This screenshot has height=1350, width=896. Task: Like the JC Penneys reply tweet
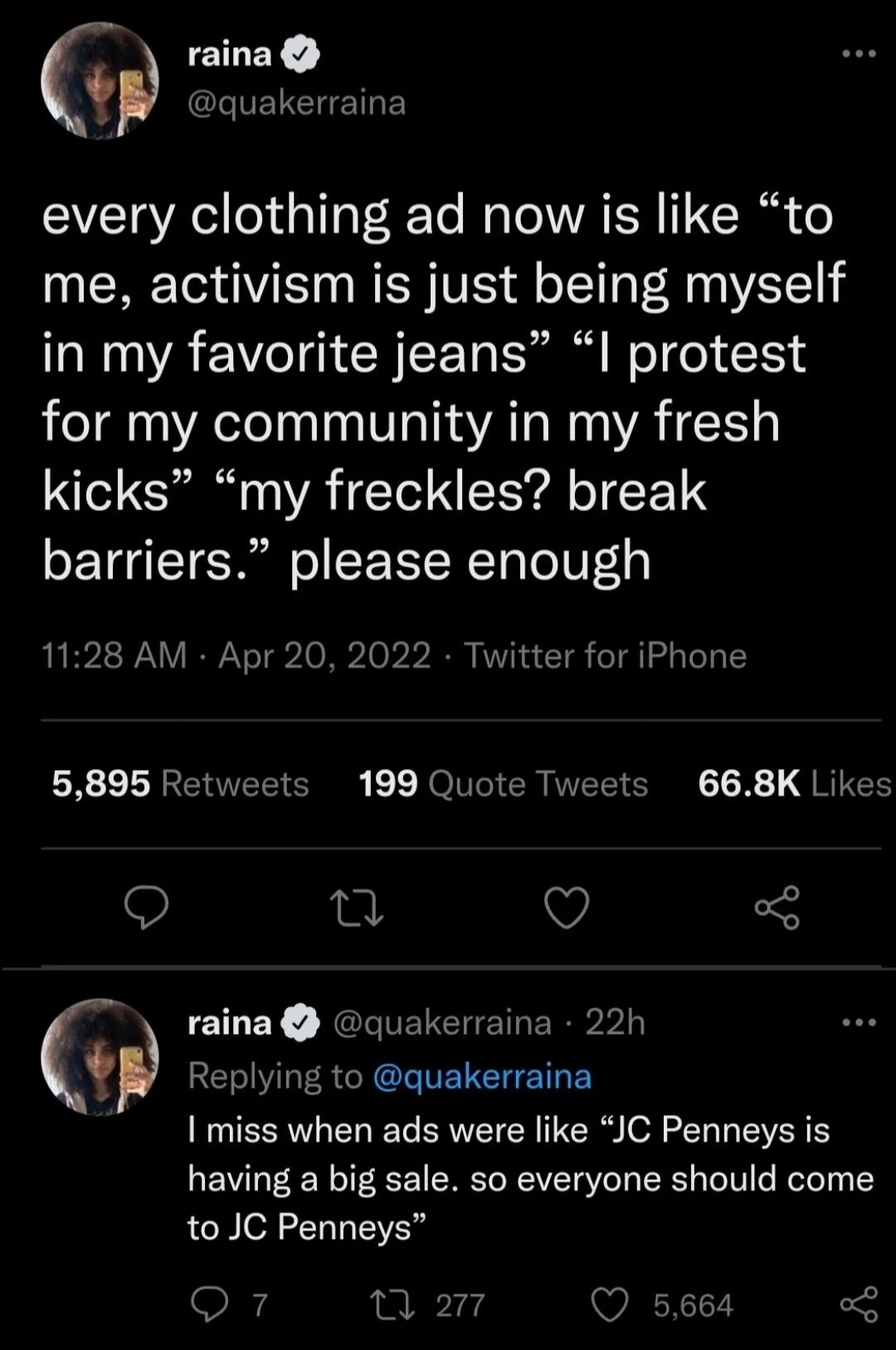point(610,1305)
